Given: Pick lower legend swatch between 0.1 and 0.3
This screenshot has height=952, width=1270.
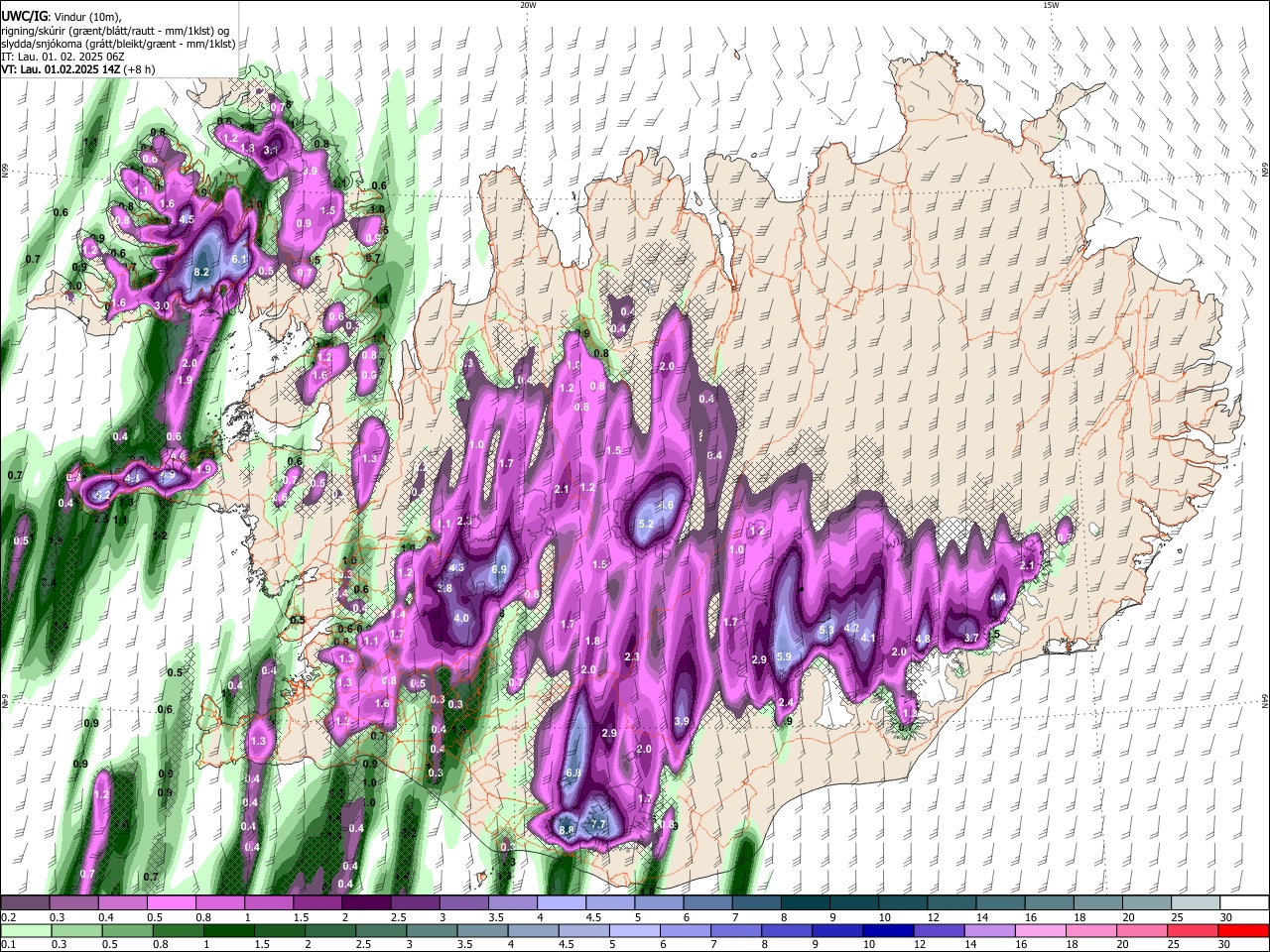Looking at the screenshot, I should [x=27, y=930].
